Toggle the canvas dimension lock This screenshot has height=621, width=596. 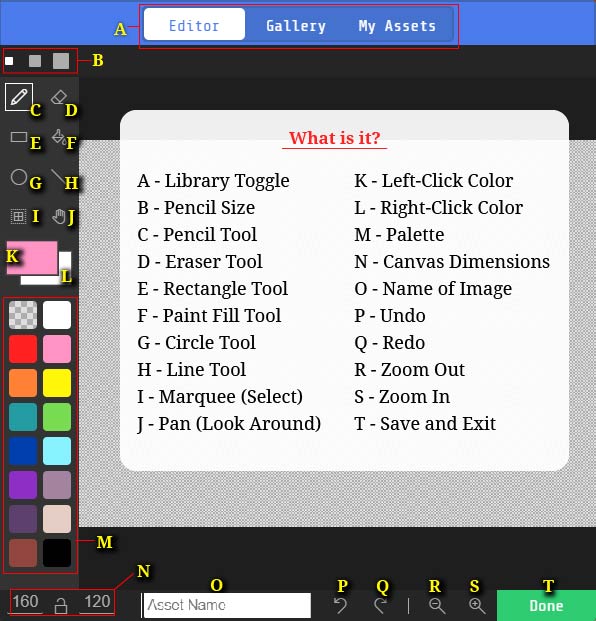click(61, 605)
